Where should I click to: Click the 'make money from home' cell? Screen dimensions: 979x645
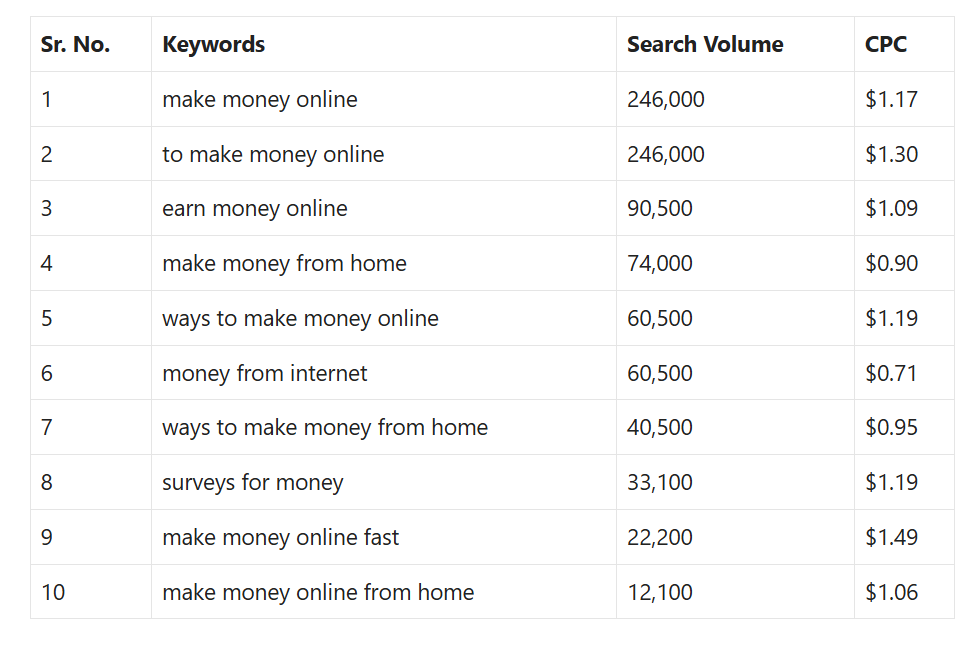tap(284, 264)
